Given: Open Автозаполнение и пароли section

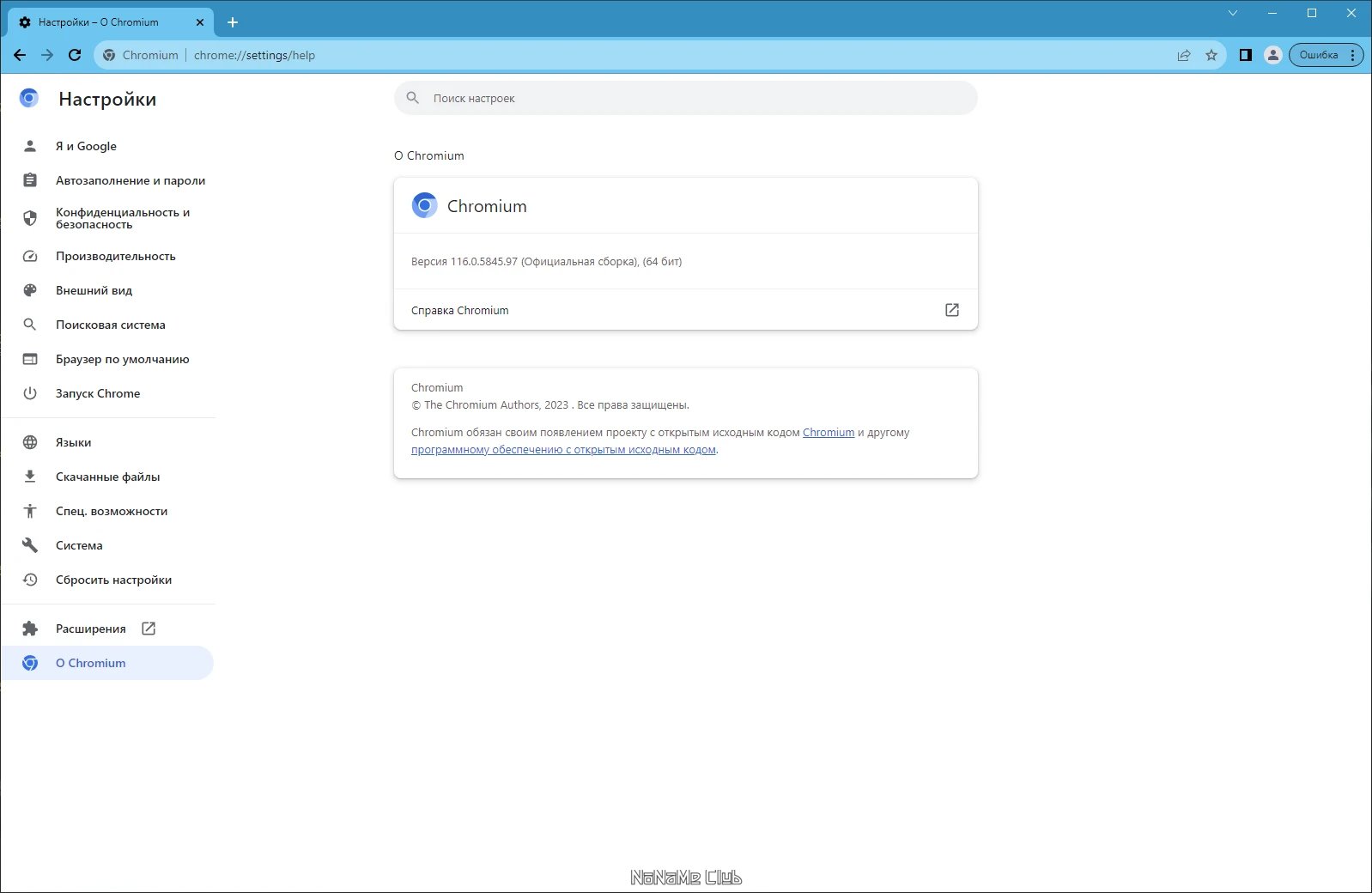Looking at the screenshot, I should (x=108, y=180).
